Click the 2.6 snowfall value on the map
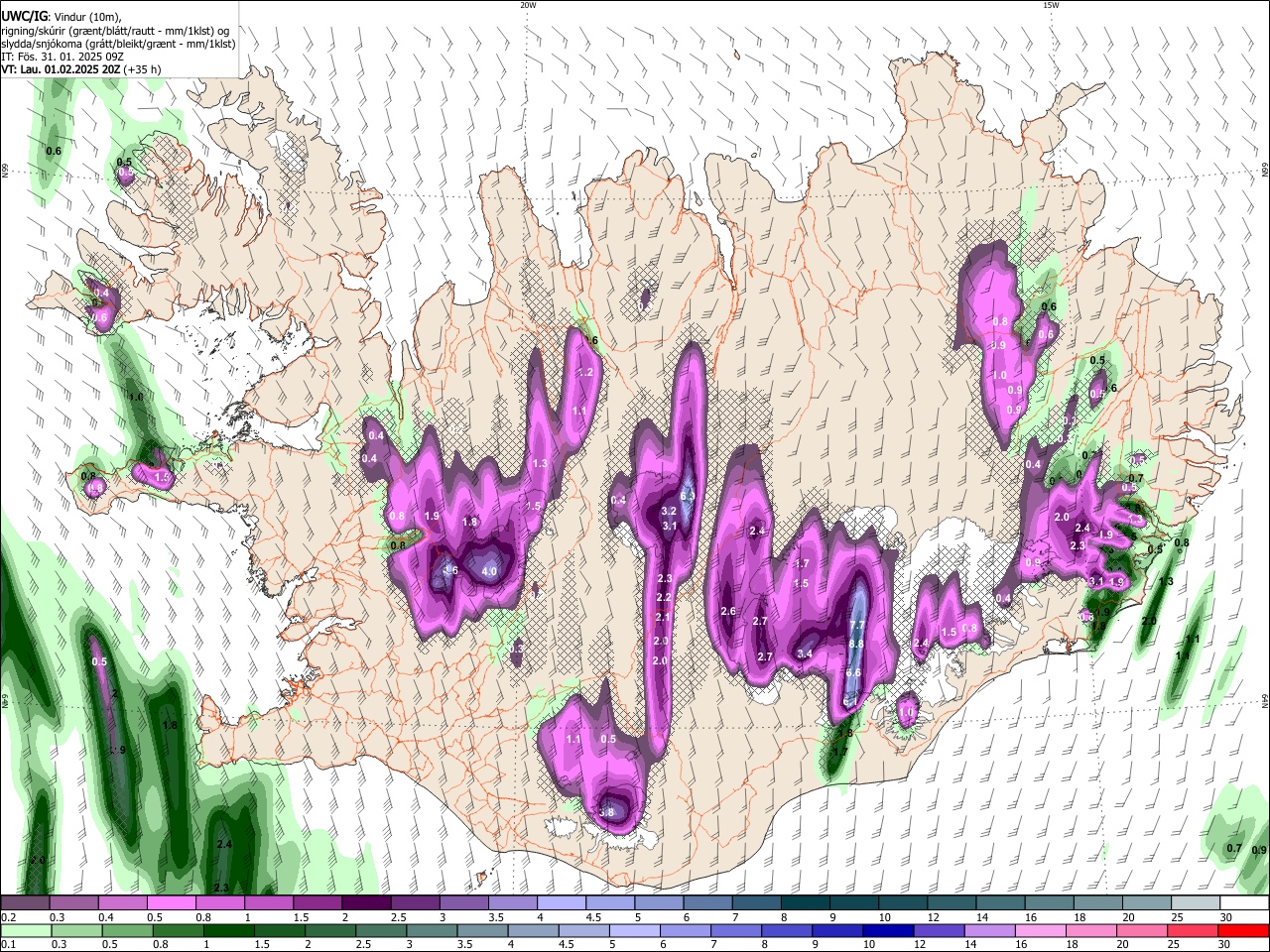Viewport: 1270px width, 952px height. click(727, 611)
